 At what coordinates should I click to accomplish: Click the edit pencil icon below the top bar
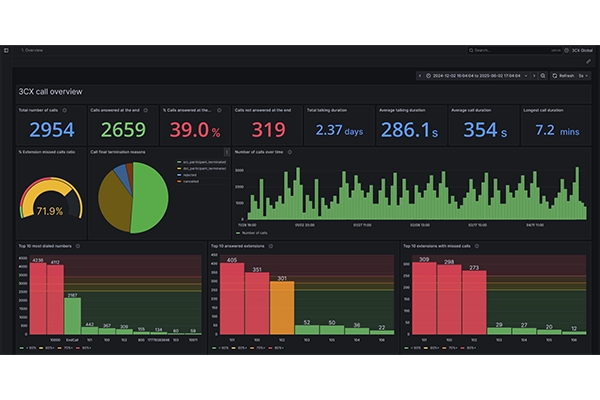[588, 61]
